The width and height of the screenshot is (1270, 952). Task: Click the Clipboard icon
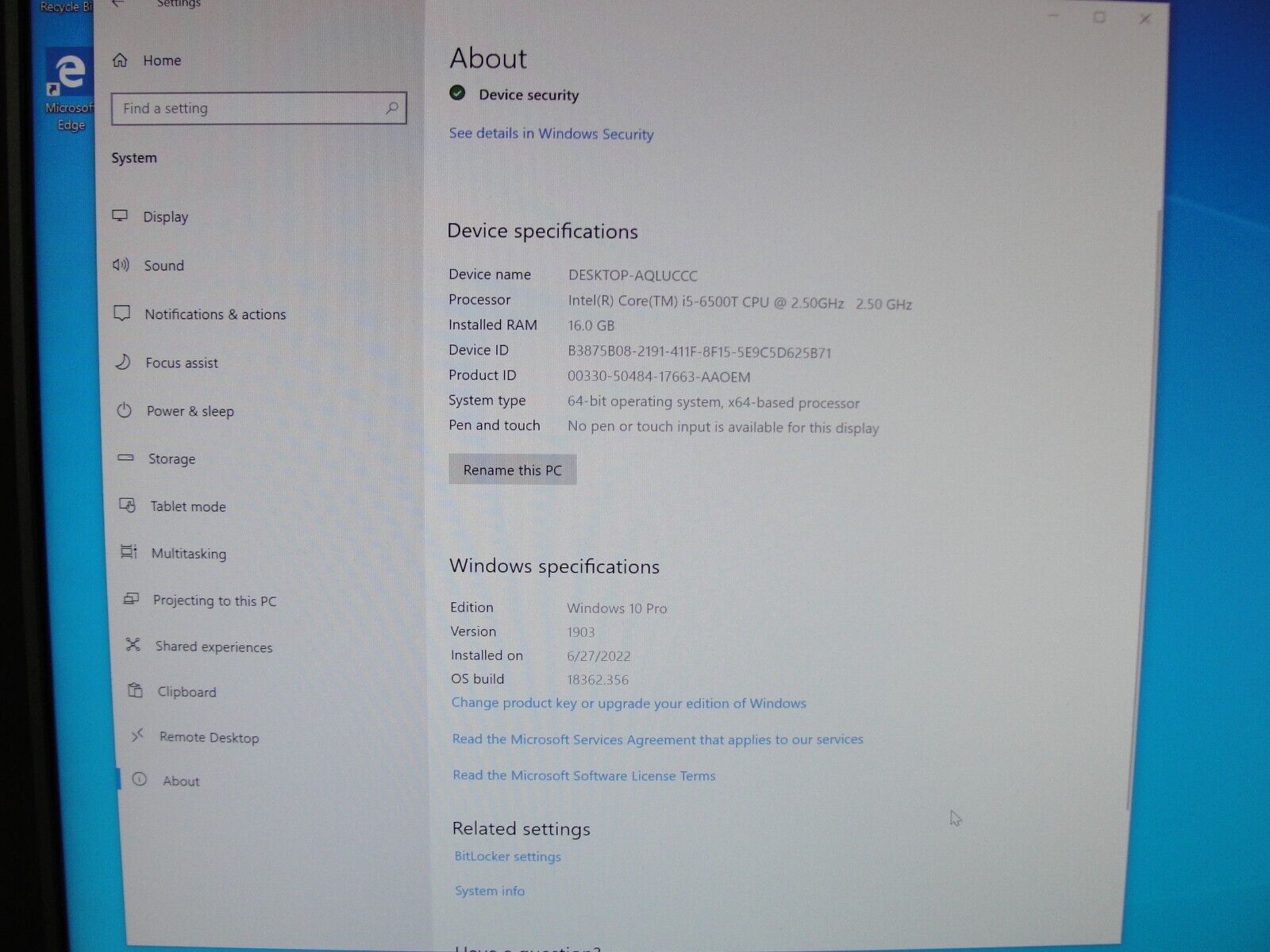click(x=136, y=690)
